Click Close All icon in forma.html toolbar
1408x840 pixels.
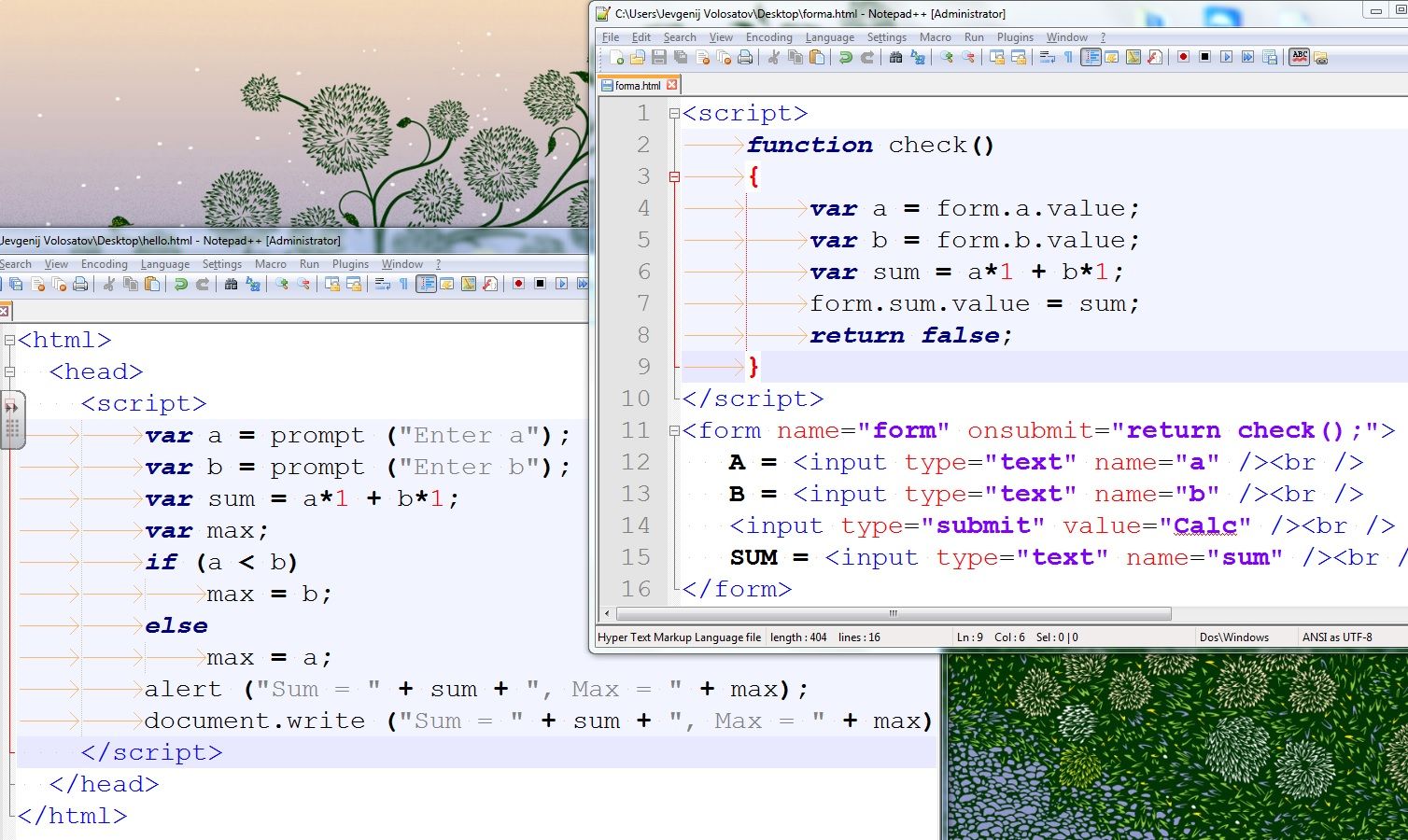click(725, 58)
